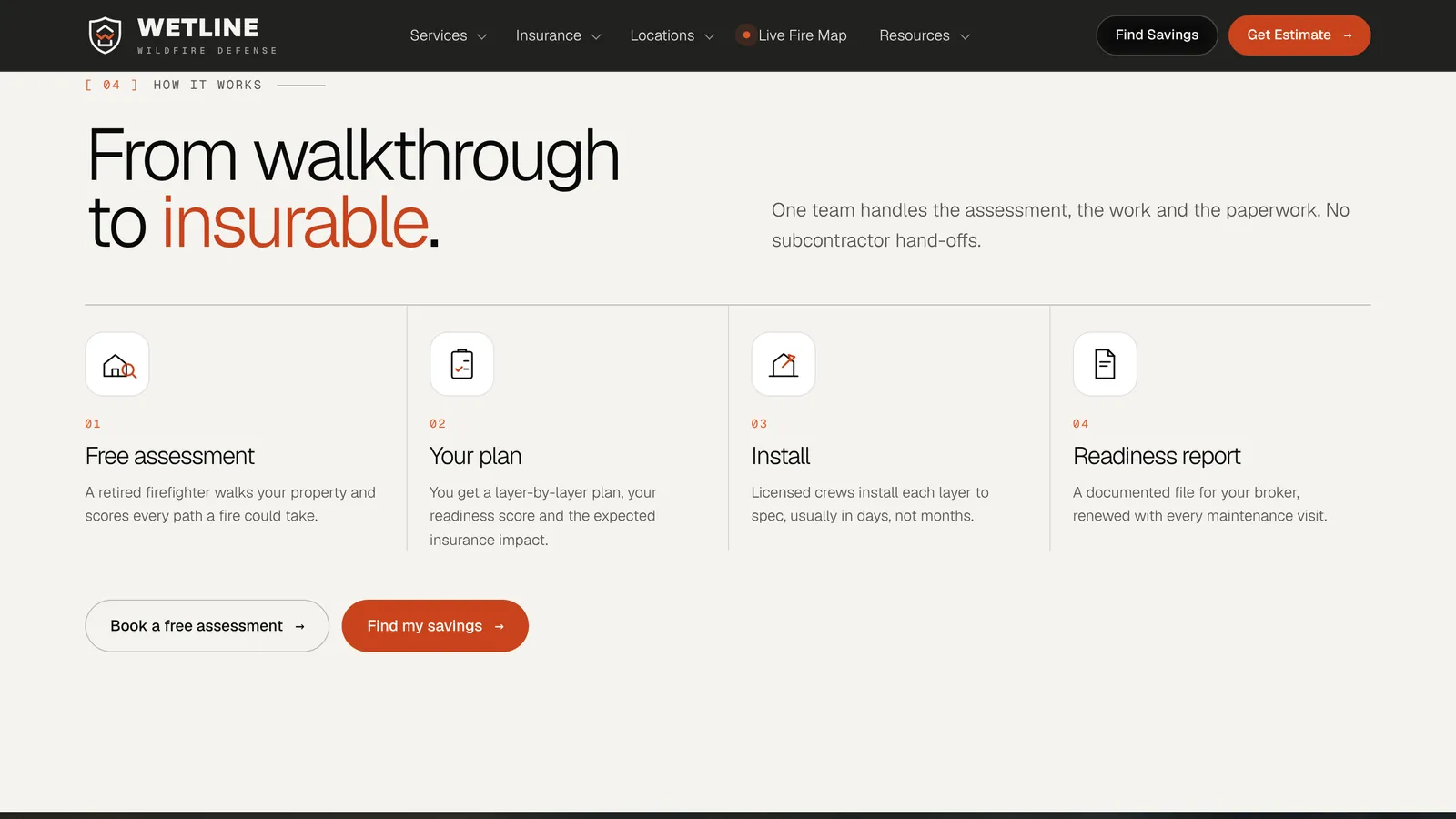Click the Install heading
This screenshot has width=1456, height=819.
(x=781, y=456)
